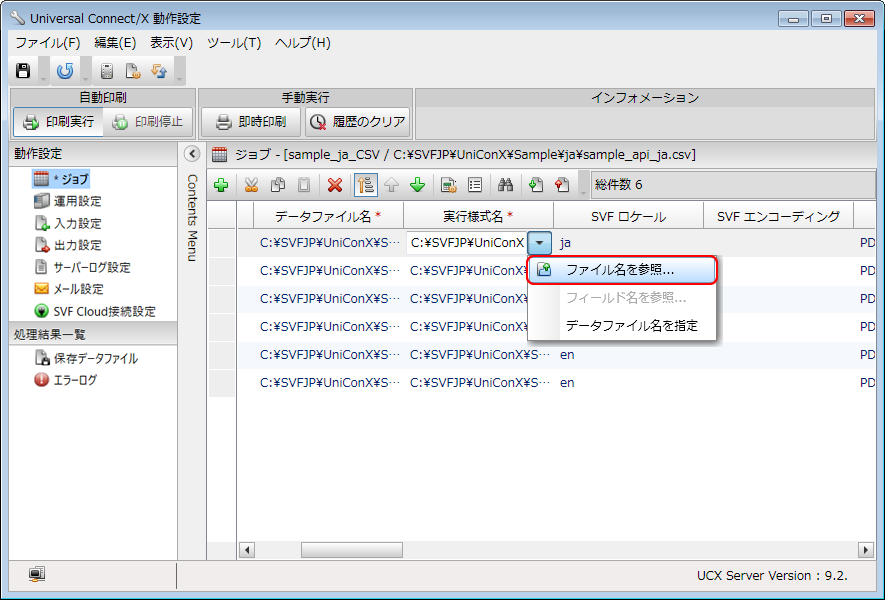
Task: Select 出力設定 in the settings tree
Action: [x=68, y=245]
